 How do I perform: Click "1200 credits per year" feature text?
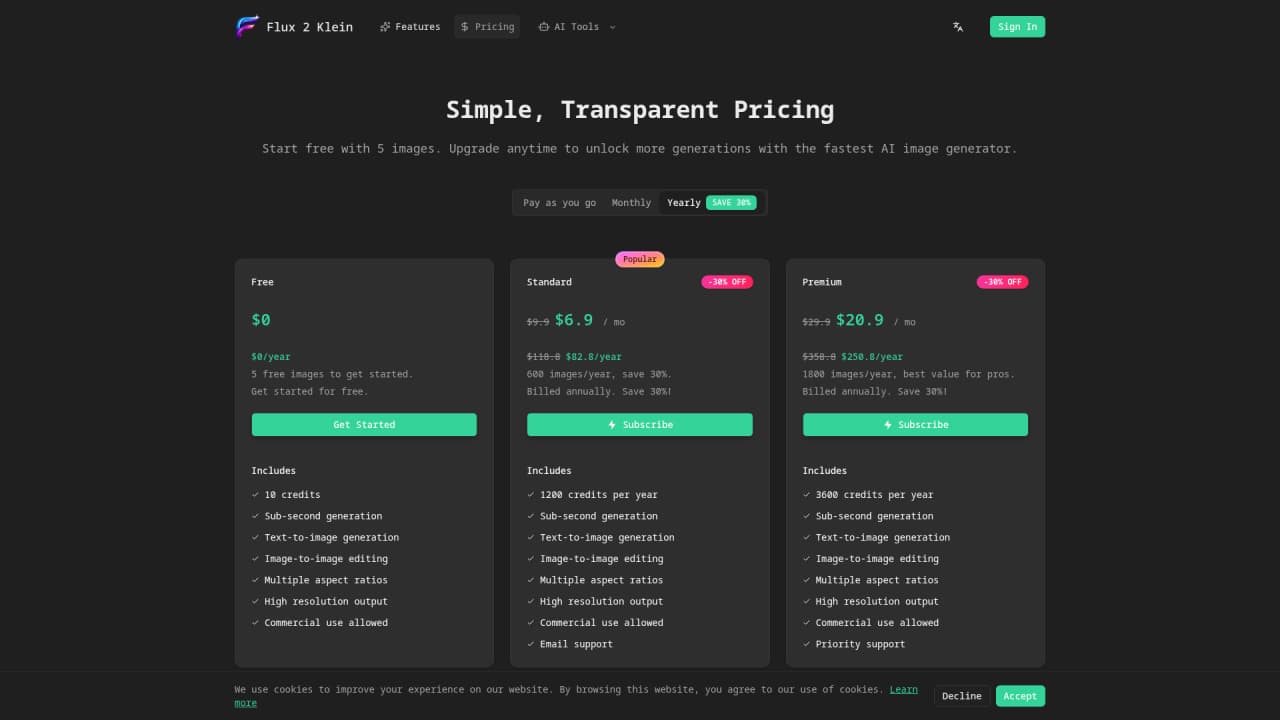[599, 495]
